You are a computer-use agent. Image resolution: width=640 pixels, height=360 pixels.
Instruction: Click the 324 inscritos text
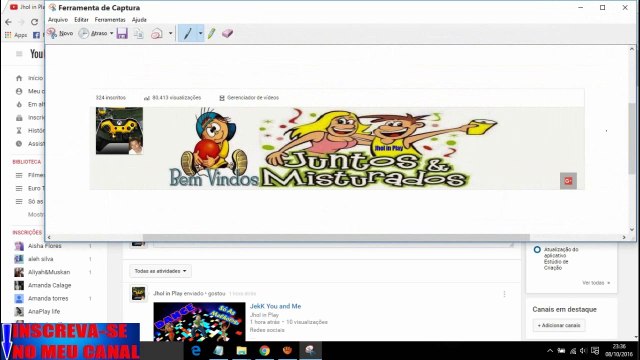111,98
